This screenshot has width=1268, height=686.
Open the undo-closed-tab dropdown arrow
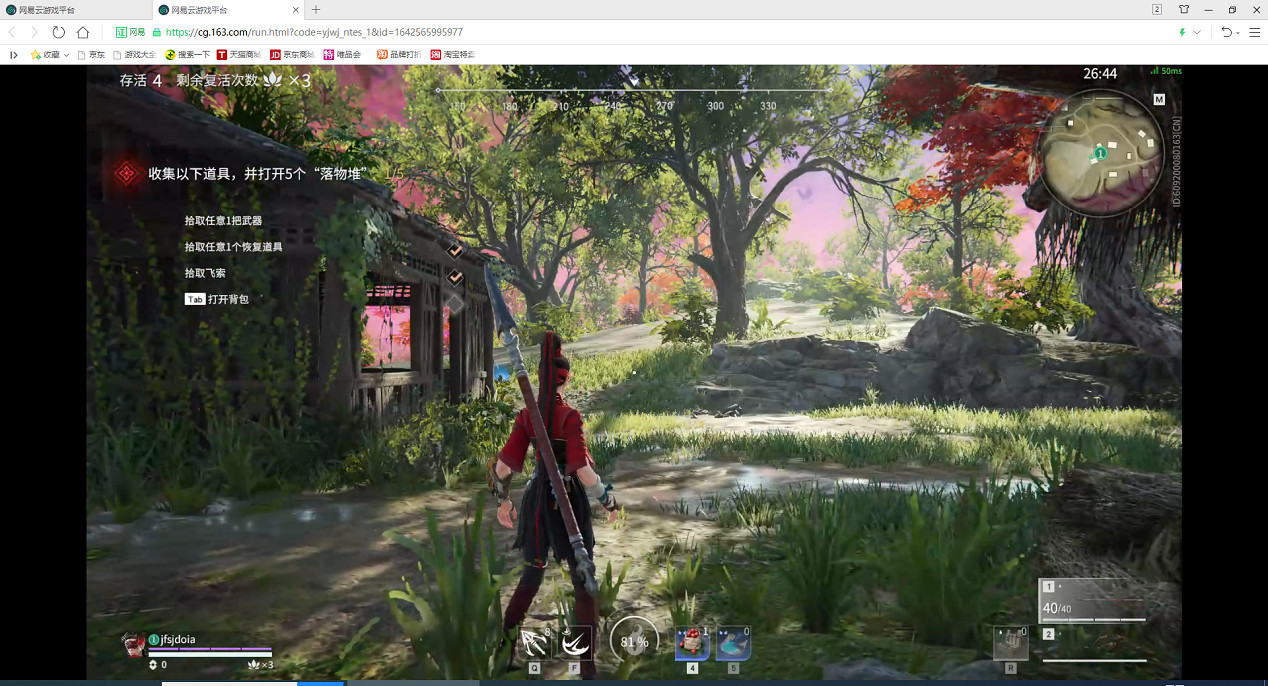(x=1238, y=32)
